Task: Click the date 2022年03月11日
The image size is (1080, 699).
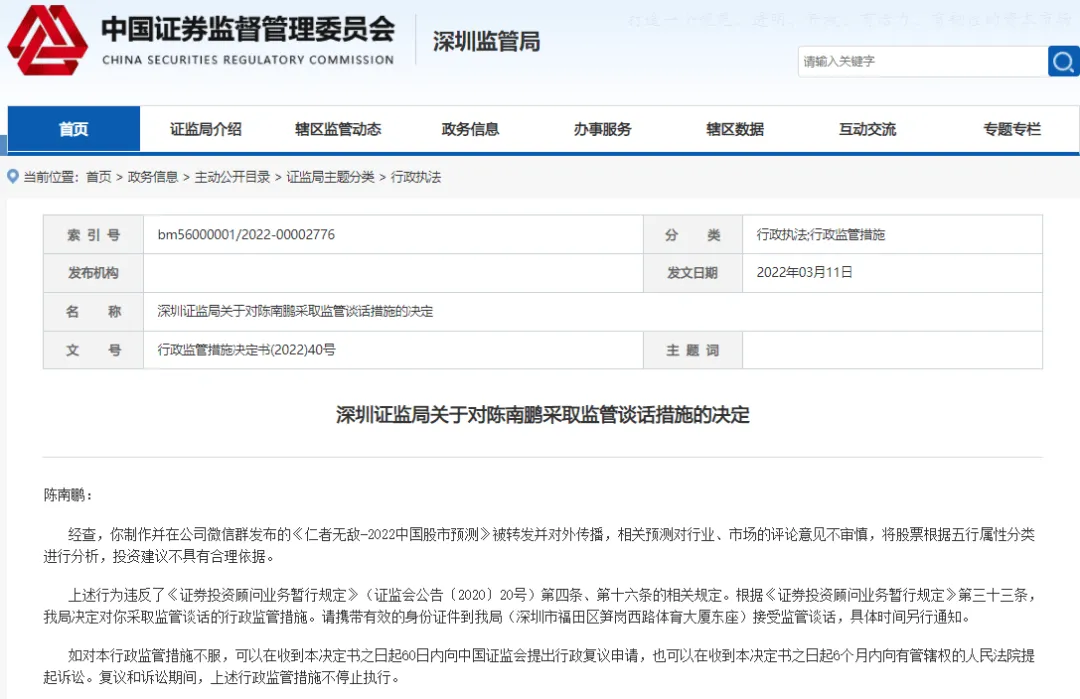Action: click(804, 272)
